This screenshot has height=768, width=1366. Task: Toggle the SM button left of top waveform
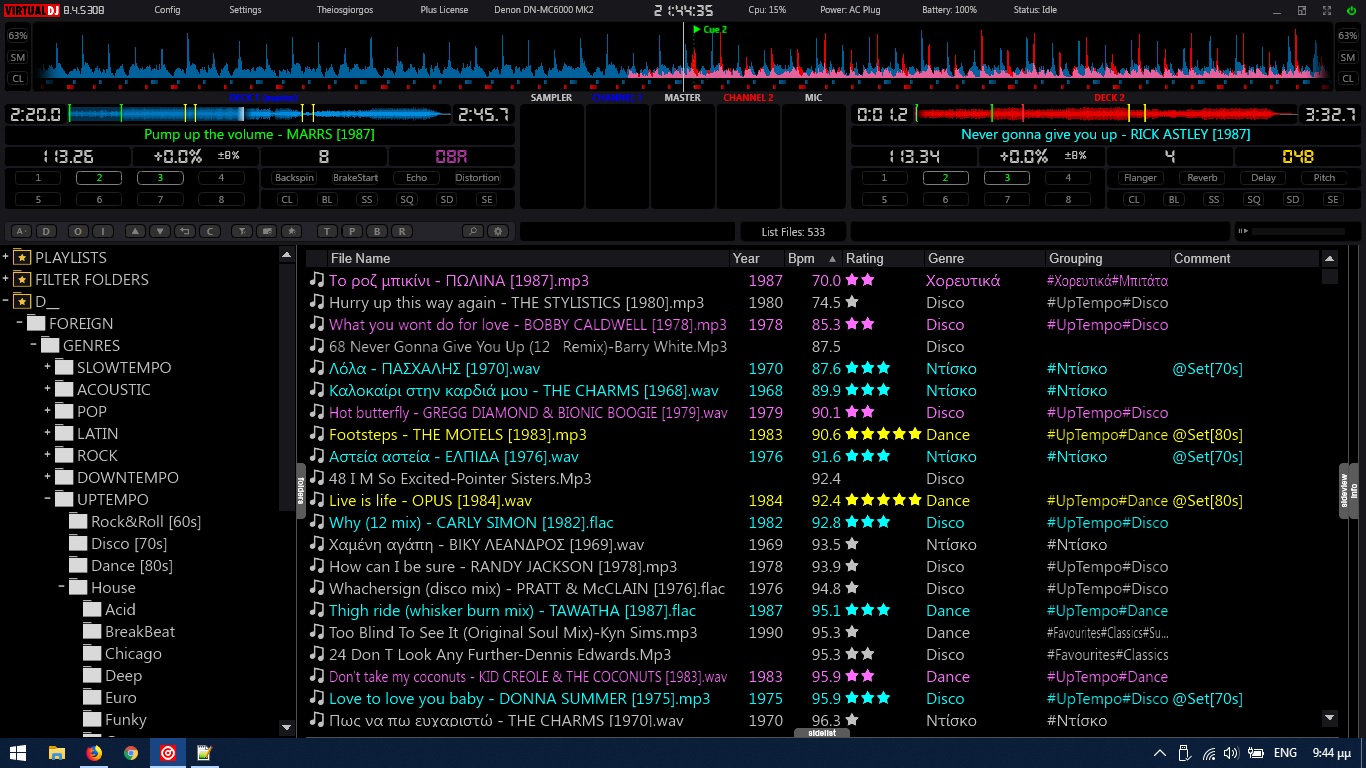coord(18,57)
